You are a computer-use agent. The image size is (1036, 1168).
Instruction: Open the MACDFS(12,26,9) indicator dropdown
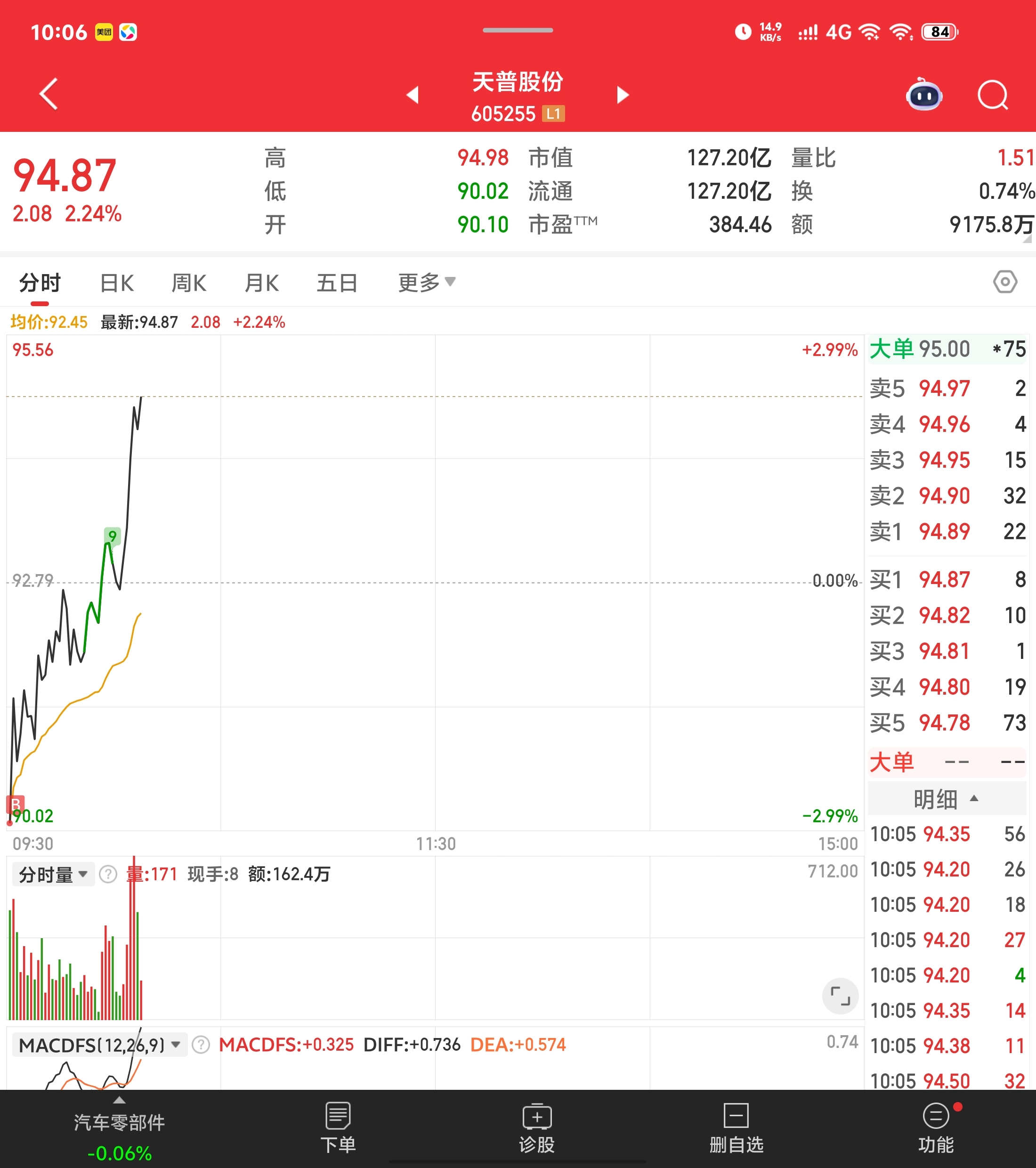pyautogui.click(x=99, y=1045)
